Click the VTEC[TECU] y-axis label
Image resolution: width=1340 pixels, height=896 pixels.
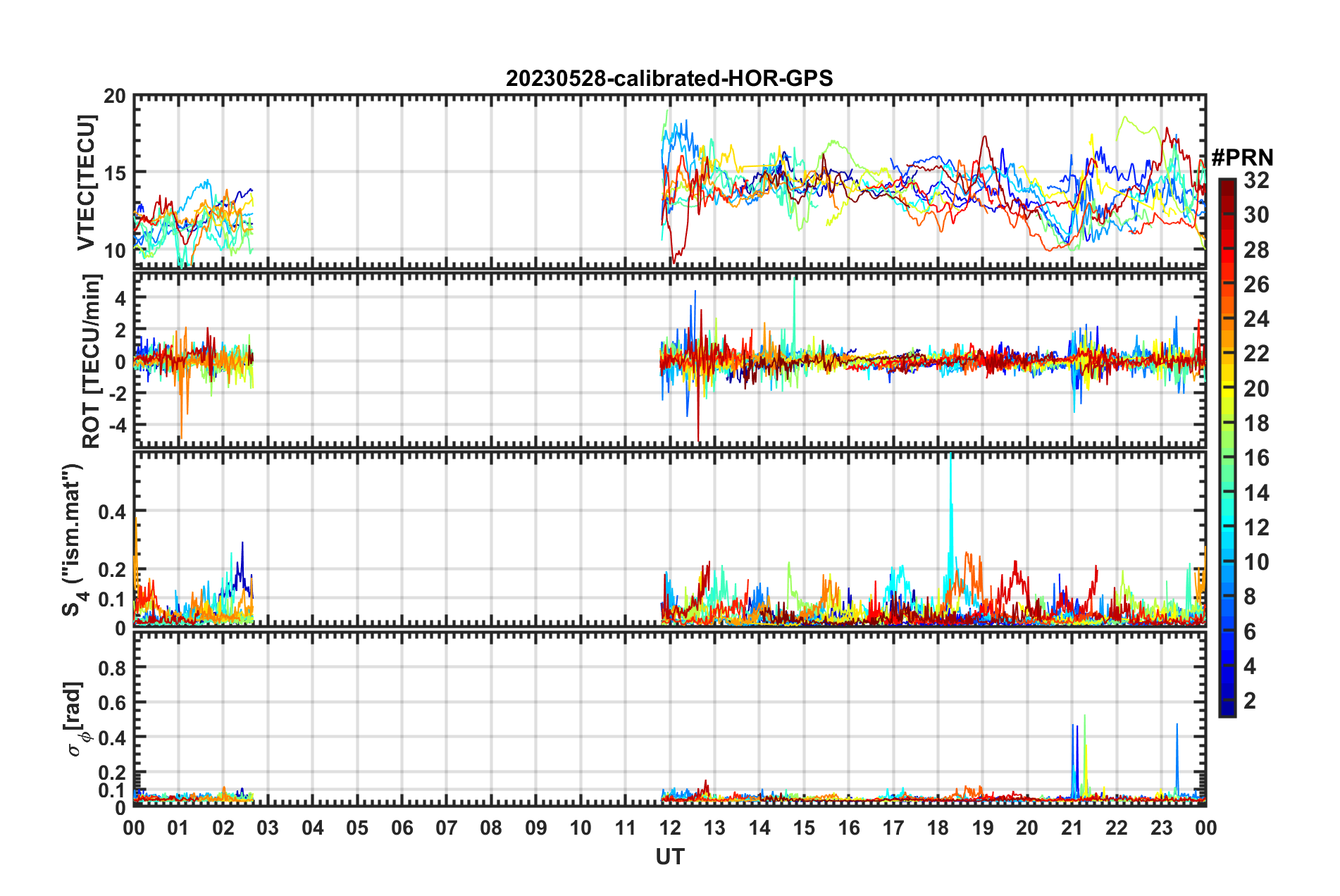pyautogui.click(x=86, y=182)
